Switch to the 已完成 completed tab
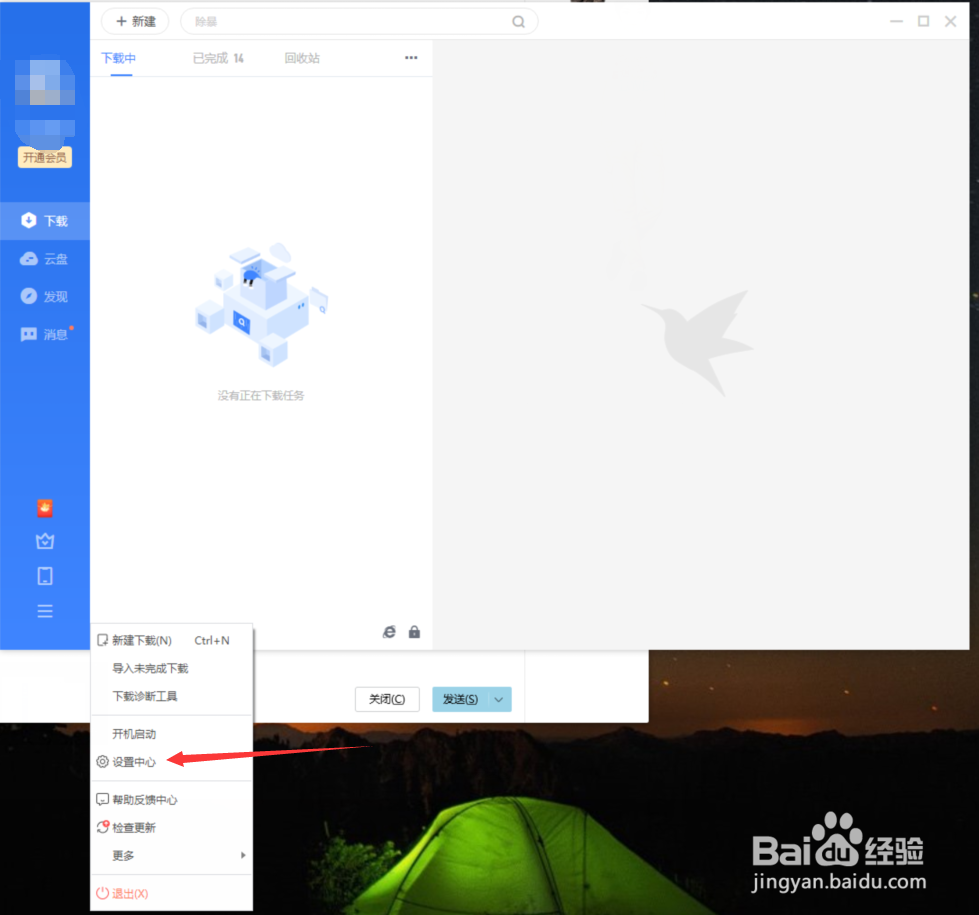 (x=209, y=58)
